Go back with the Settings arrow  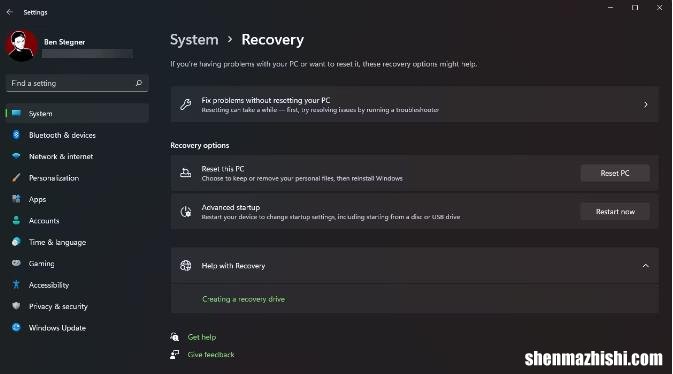tap(9, 12)
